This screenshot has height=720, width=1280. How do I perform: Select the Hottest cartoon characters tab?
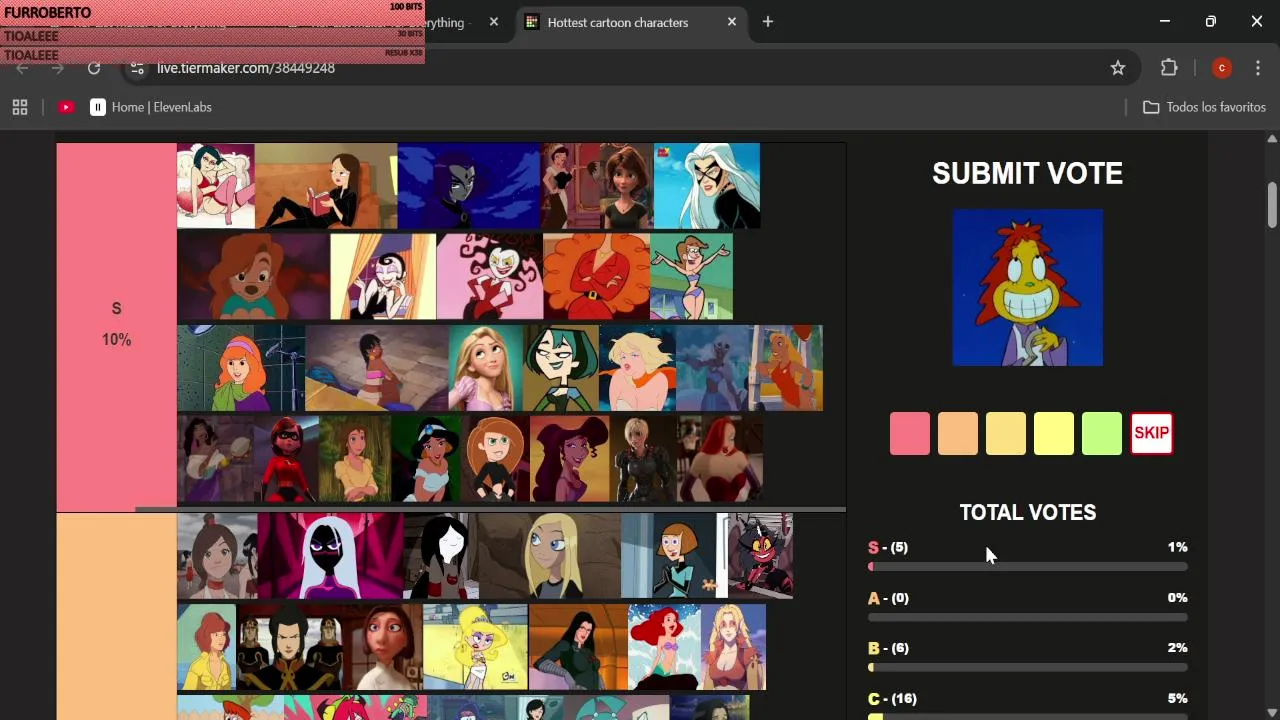[631, 22]
